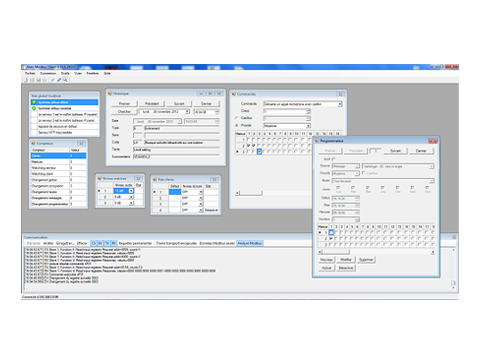Click the new document icon in the main toolbar

26,80
